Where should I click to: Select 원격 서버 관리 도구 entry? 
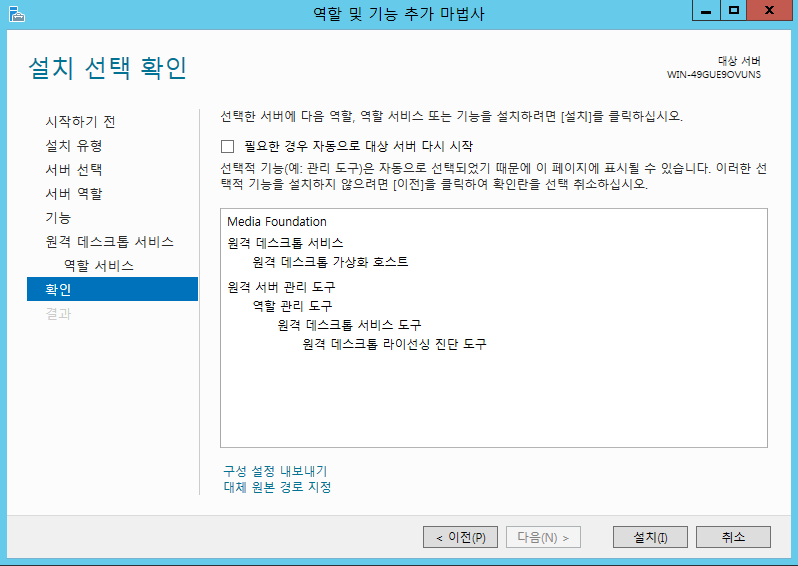[x=281, y=287]
